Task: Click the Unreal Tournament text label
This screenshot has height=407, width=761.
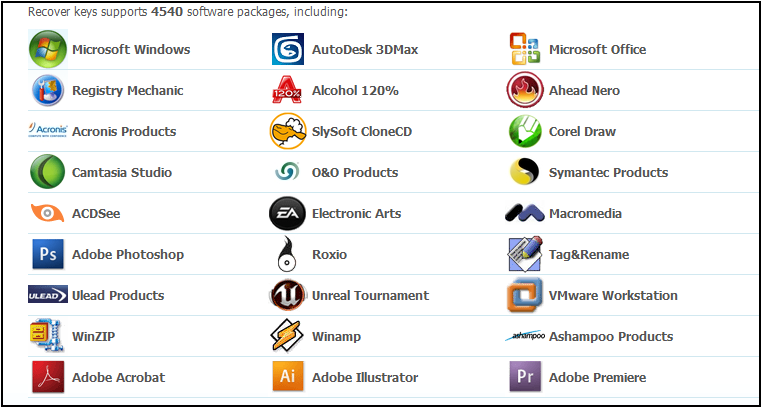Action: point(370,295)
